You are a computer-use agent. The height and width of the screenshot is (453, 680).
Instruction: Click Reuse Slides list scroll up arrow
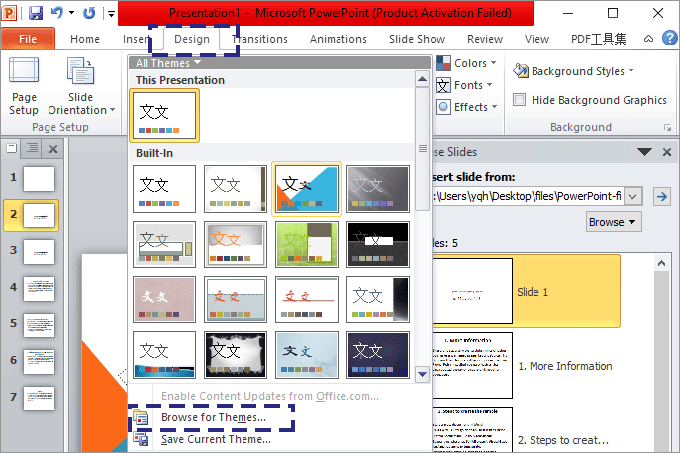[x=661, y=263]
